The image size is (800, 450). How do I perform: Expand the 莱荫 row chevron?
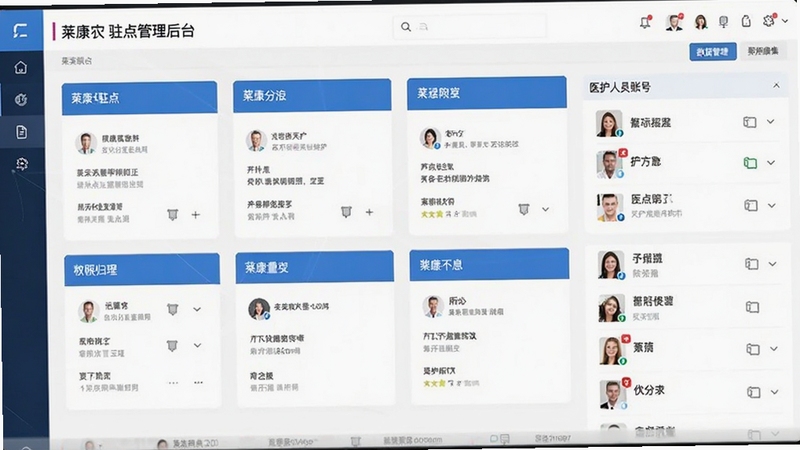tap(774, 349)
